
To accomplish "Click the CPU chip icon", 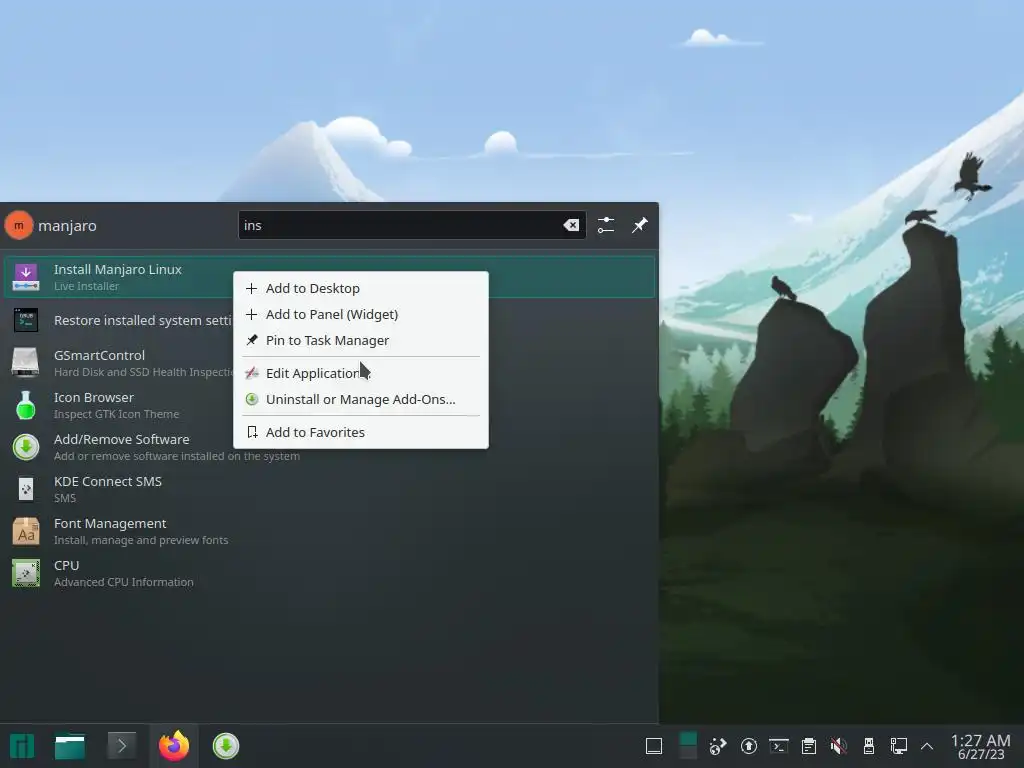I will [x=26, y=573].
